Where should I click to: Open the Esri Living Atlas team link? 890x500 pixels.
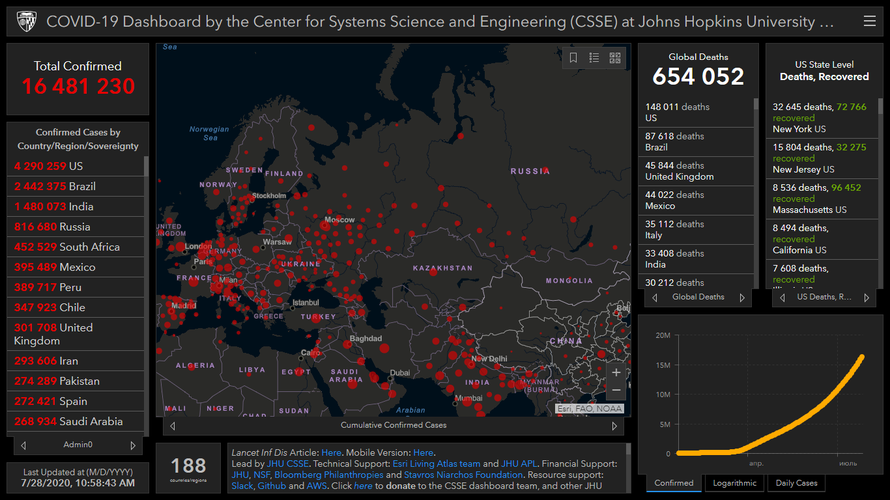tap(439, 463)
